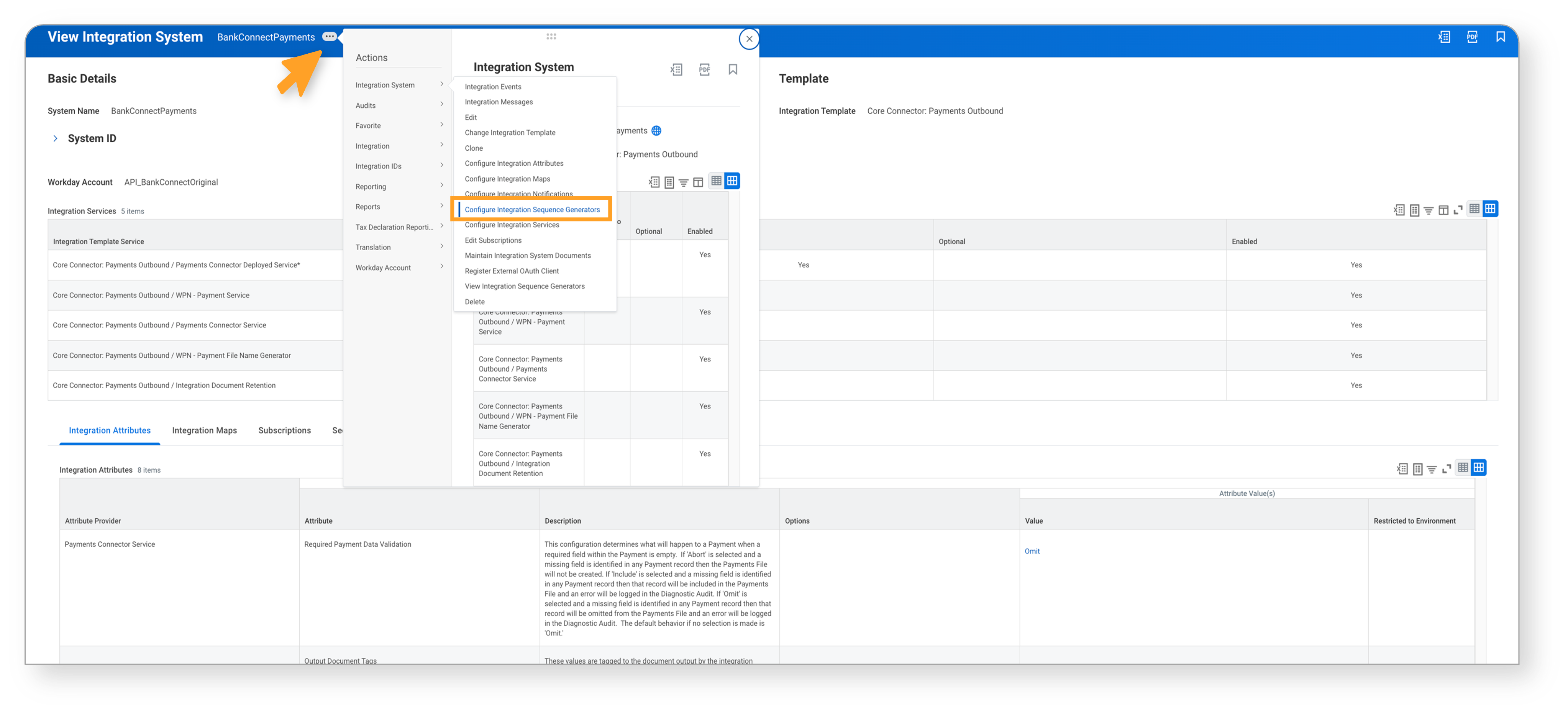Expand Integration Attributes grid to fullscreen
Image resolution: width=1568 pixels, height=713 pixels.
[x=1447, y=469]
